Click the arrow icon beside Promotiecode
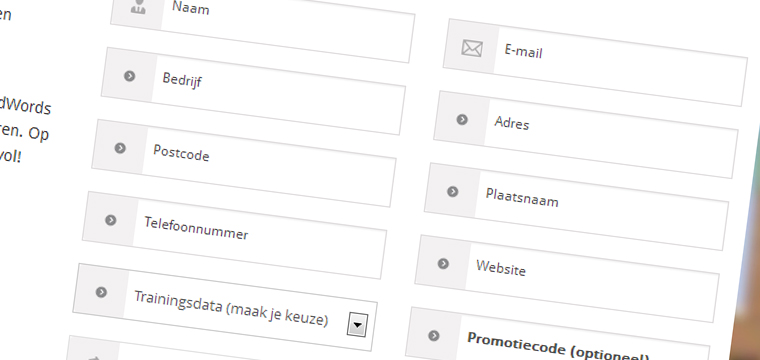The width and height of the screenshot is (760, 360). point(434,335)
